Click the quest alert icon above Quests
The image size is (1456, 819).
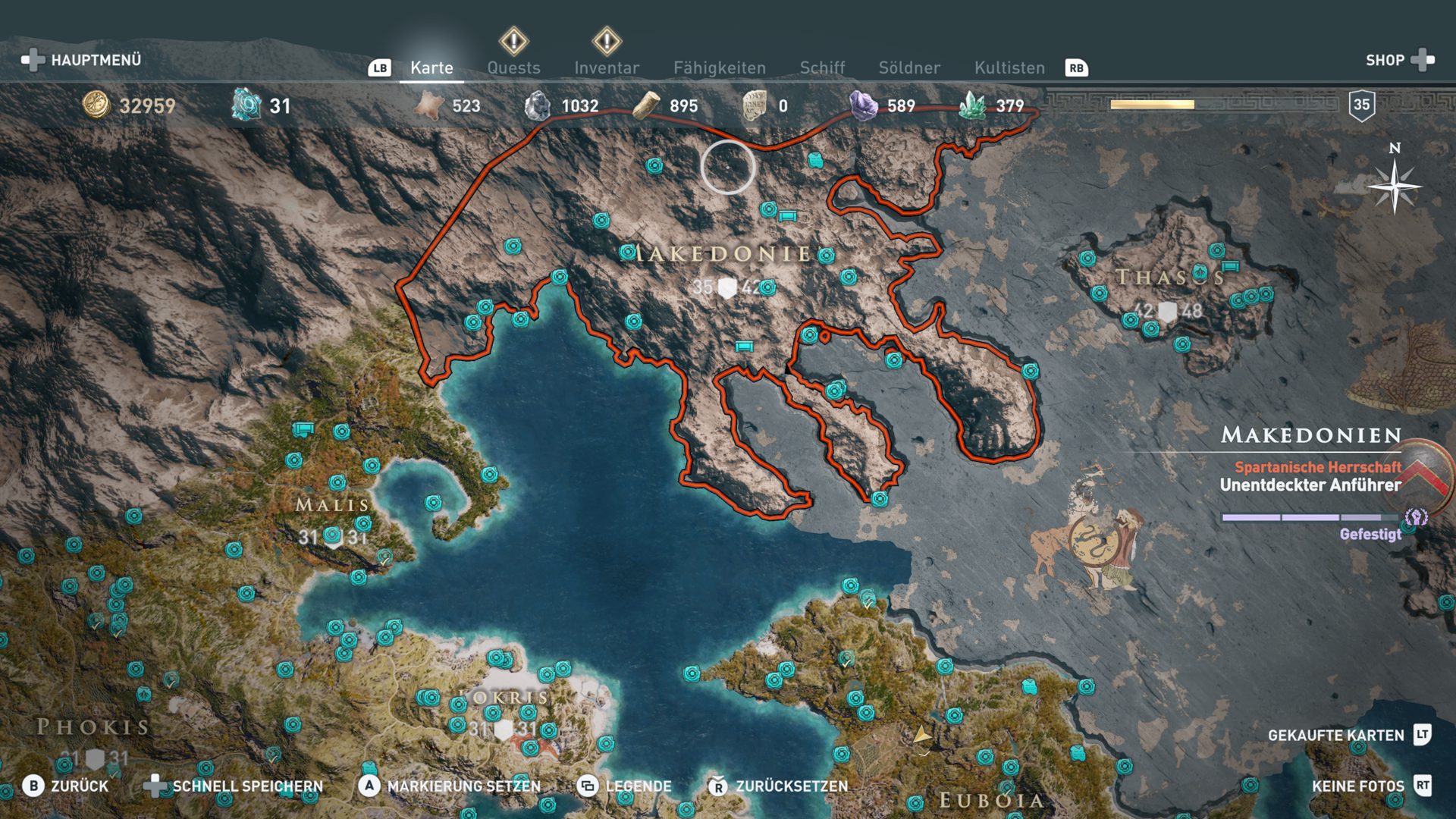point(513,41)
